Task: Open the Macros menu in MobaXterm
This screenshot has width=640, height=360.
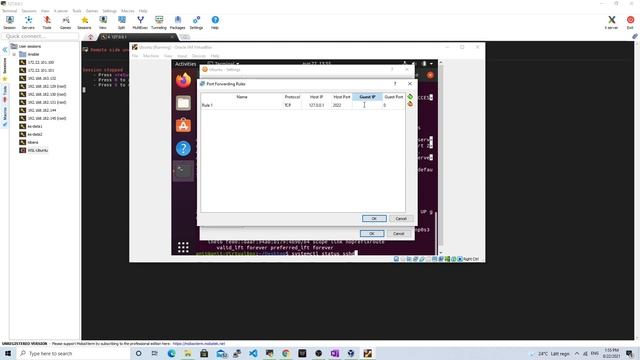Action: click(x=127, y=11)
